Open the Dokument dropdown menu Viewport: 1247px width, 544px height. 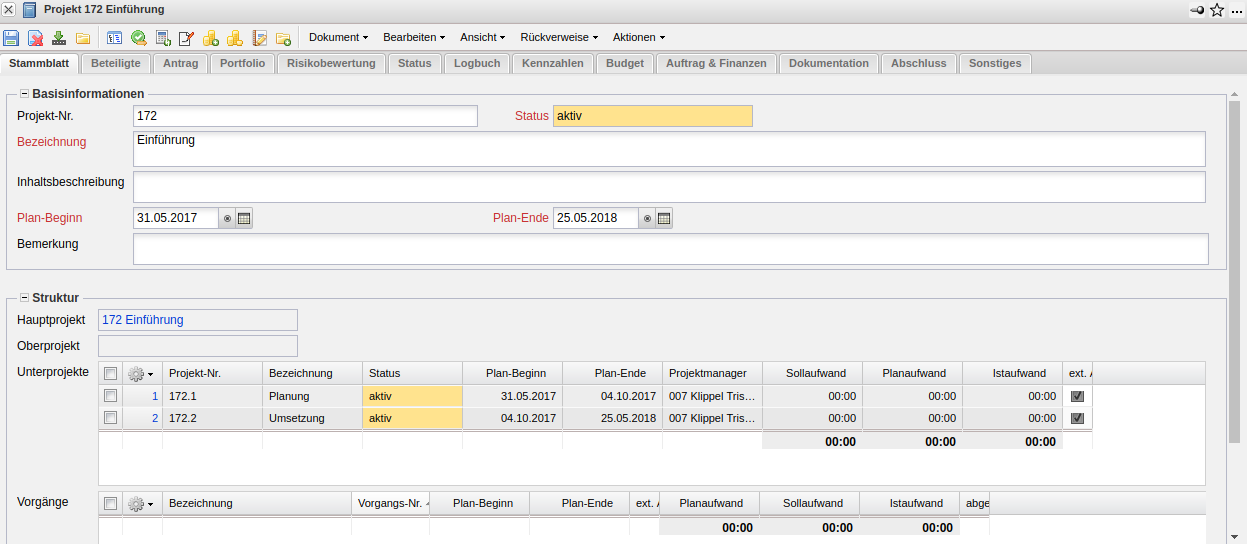point(338,37)
